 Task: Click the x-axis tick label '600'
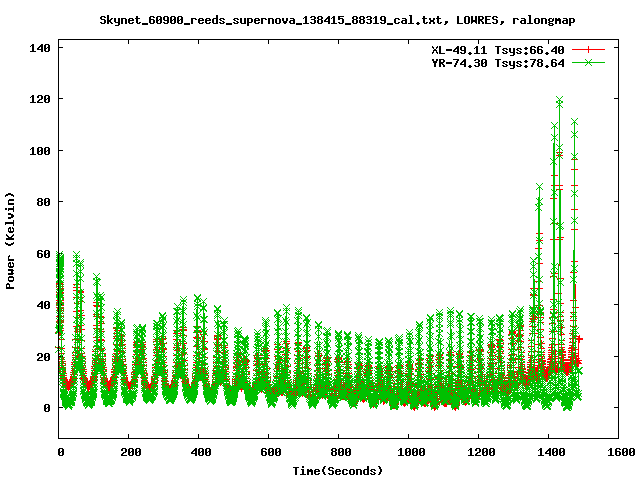pyautogui.click(x=271, y=452)
